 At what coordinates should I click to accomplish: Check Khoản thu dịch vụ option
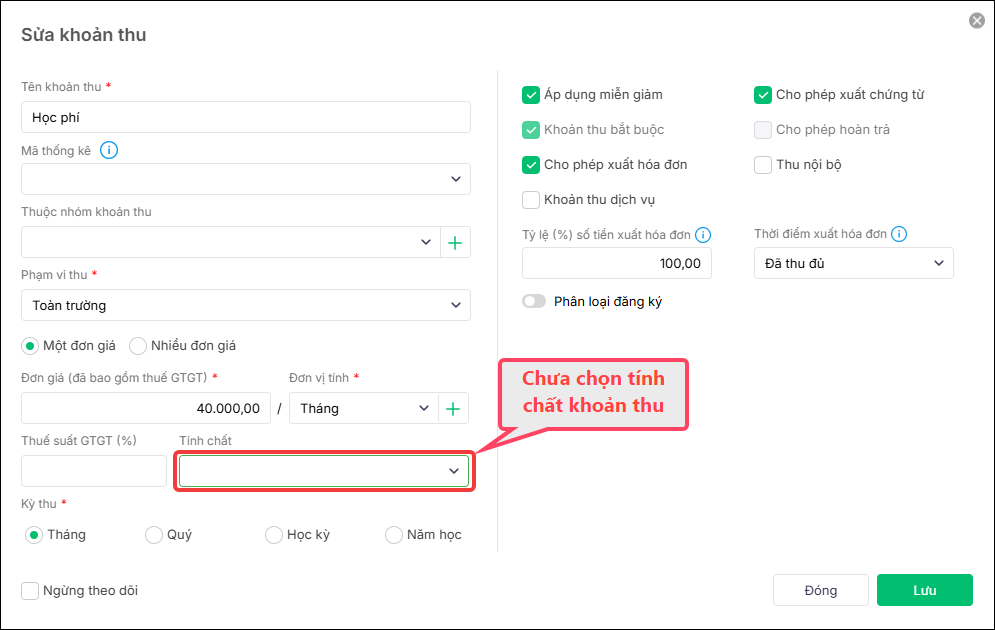point(530,200)
